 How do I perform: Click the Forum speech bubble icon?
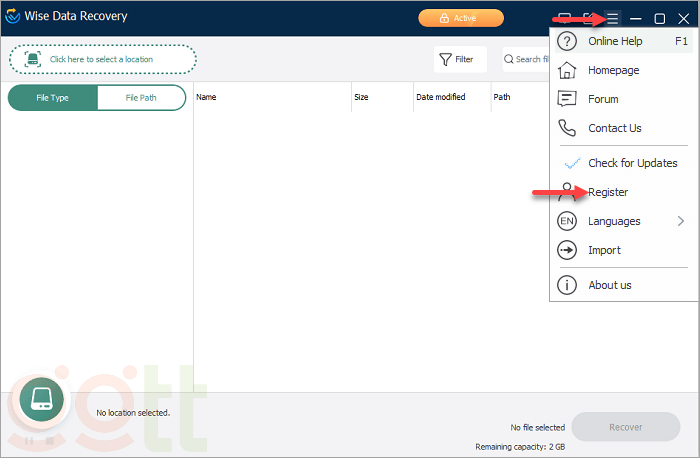click(x=567, y=99)
